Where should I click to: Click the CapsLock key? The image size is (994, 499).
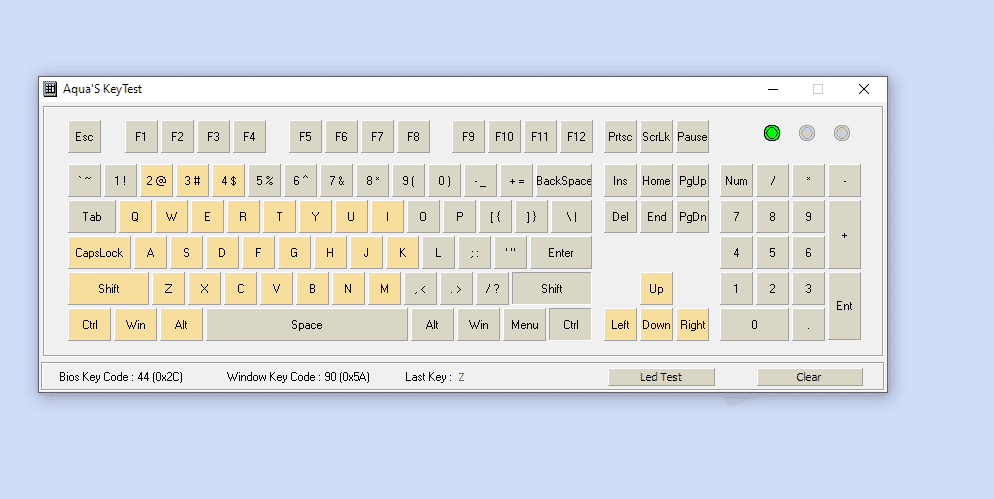point(100,253)
